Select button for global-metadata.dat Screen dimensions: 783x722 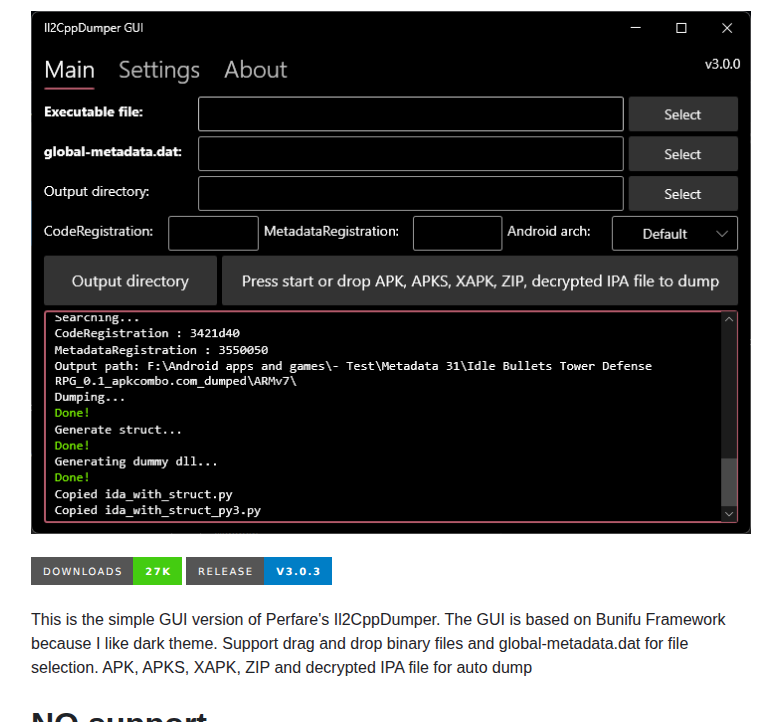(683, 154)
